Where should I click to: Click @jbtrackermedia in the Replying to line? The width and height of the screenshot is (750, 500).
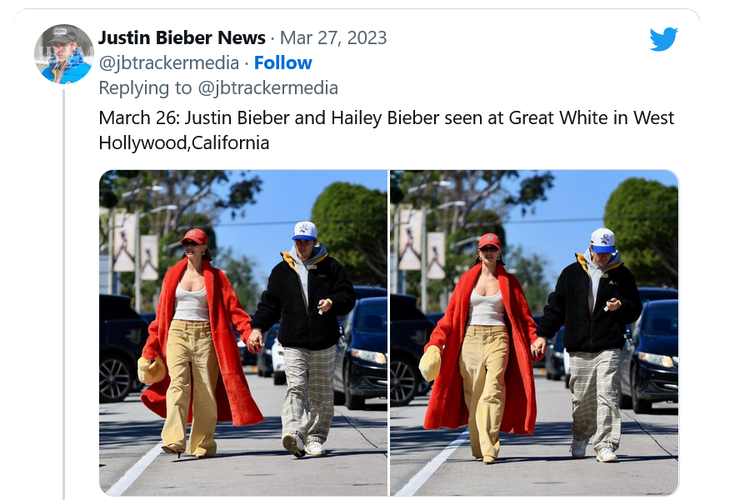point(268,88)
